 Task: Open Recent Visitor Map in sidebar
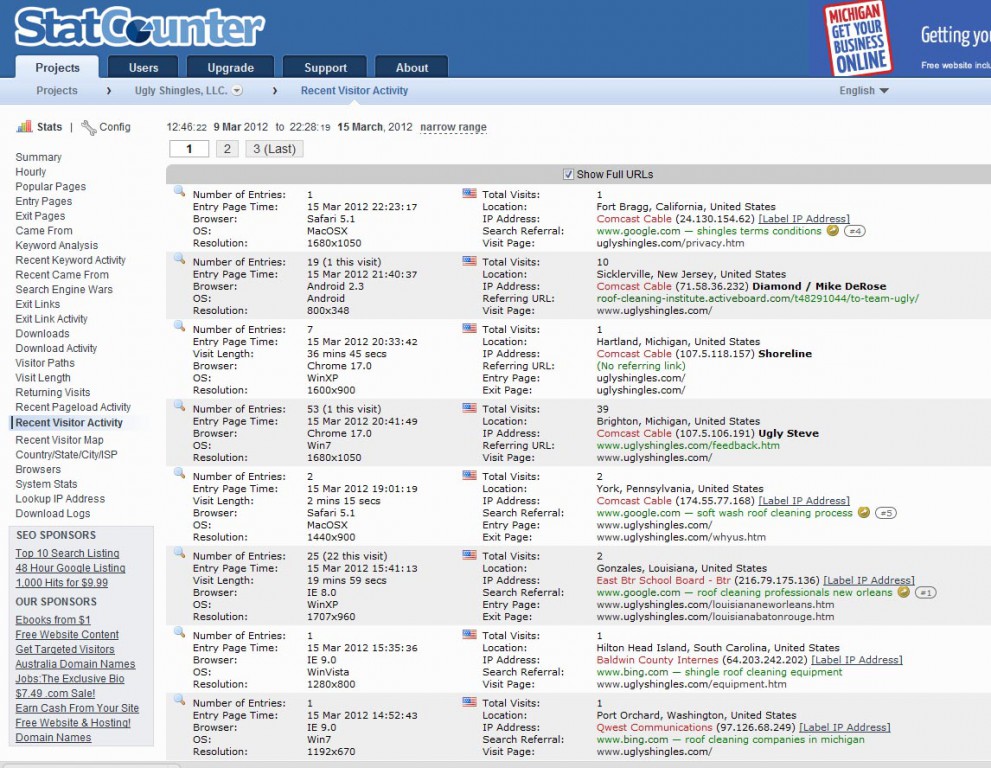(59, 440)
